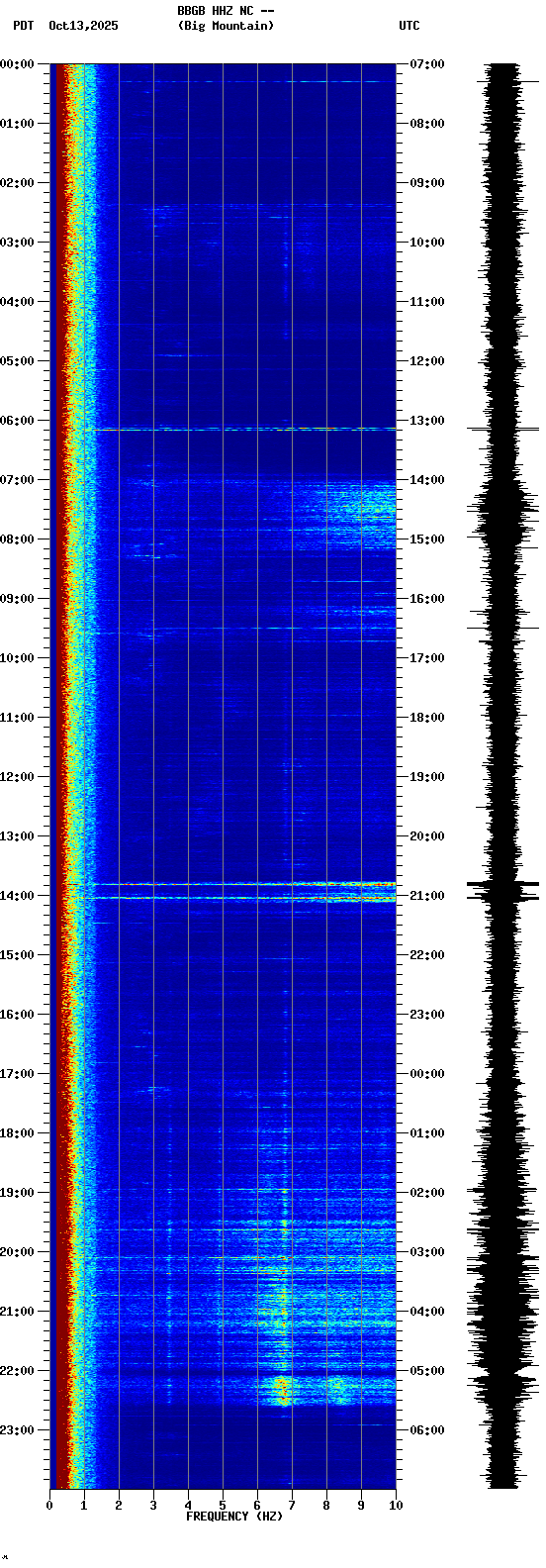Click 11:00 label on the PDT axis

pos(17,718)
